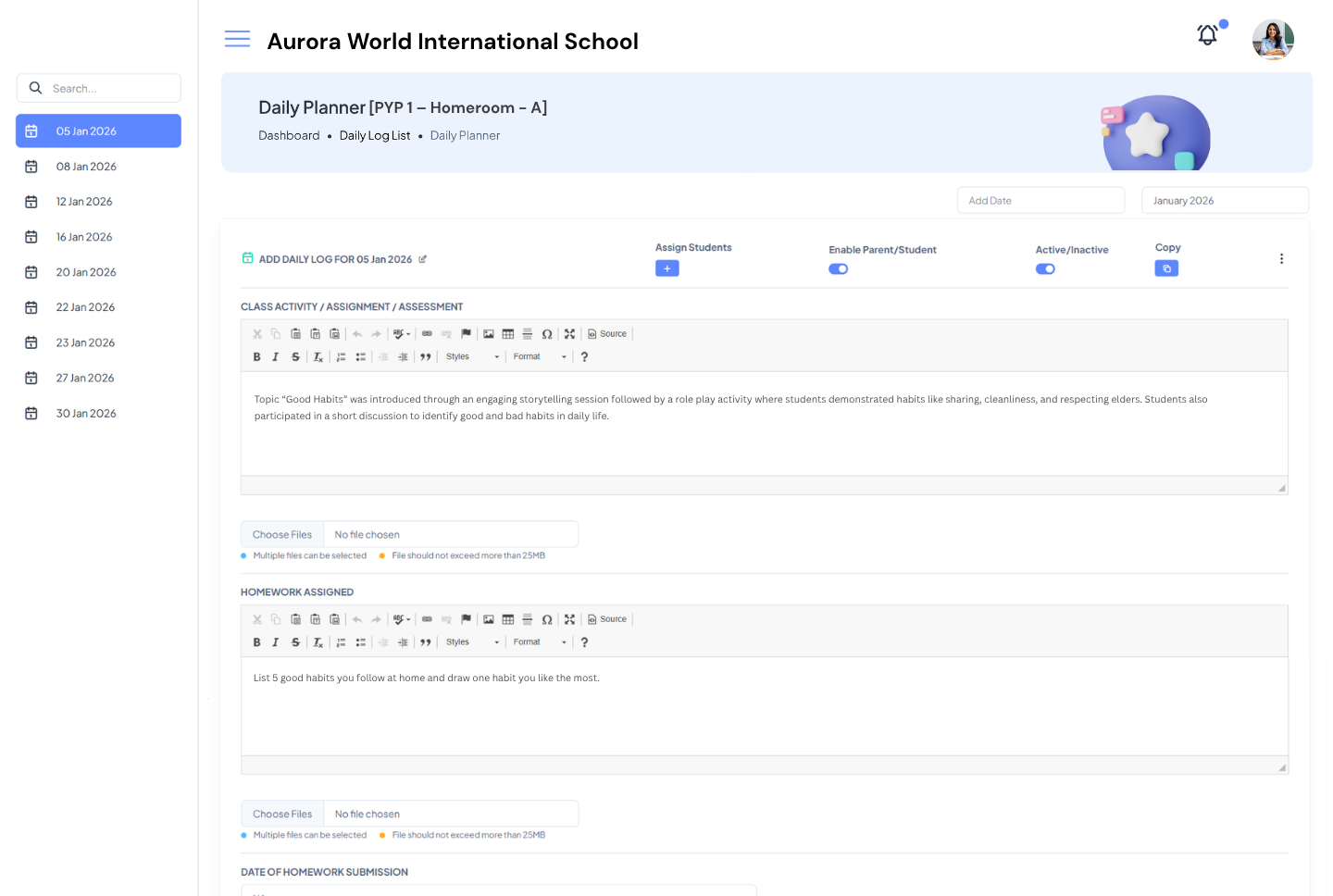Click the Assign Students plus button

(x=666, y=268)
